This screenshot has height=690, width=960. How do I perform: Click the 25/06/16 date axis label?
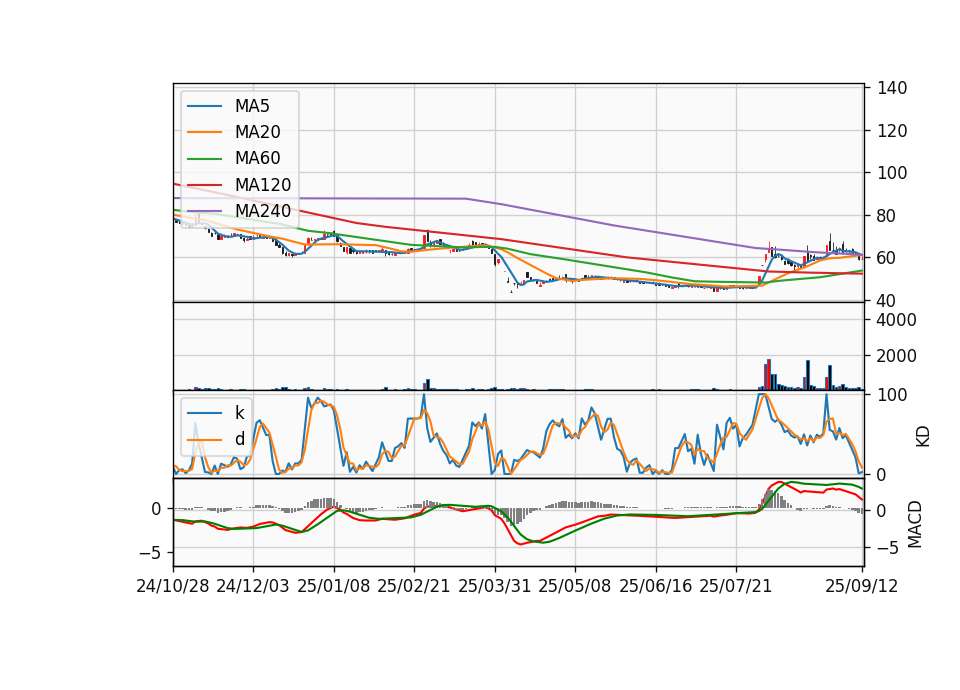point(656,586)
